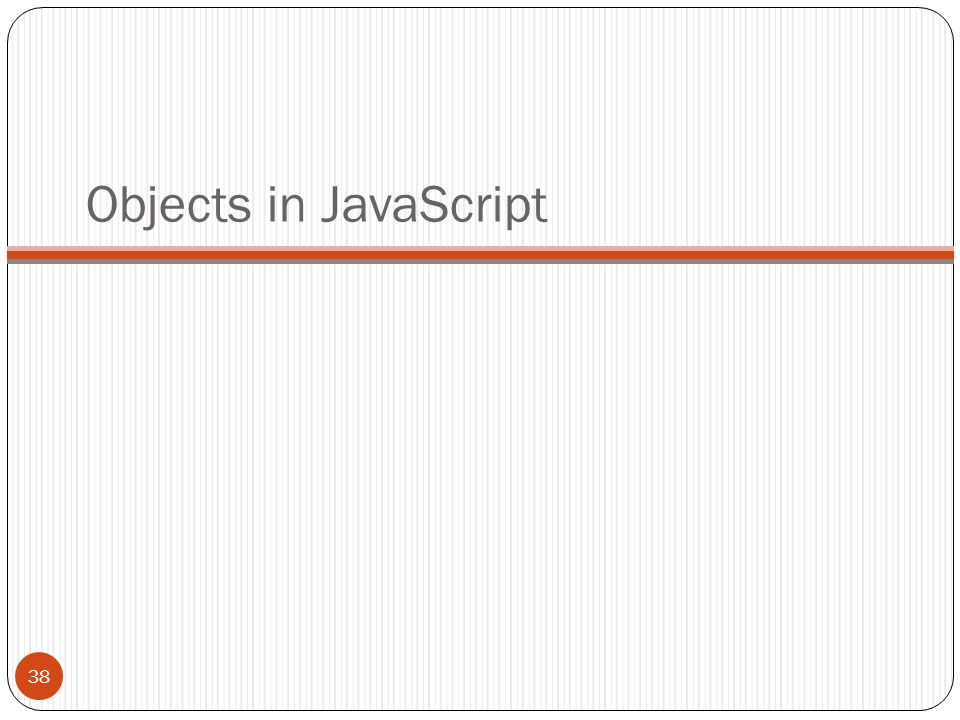The height and width of the screenshot is (720, 960).
Task: Click the number '38' inside the orange badge
Action: (39, 677)
